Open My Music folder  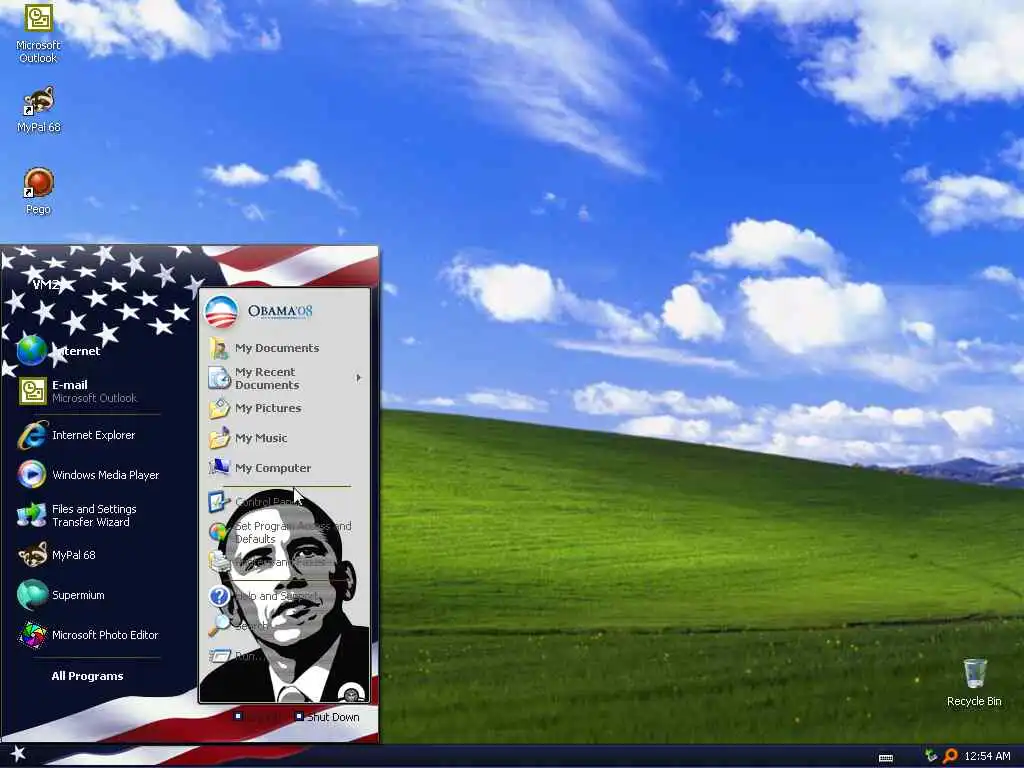(248, 438)
